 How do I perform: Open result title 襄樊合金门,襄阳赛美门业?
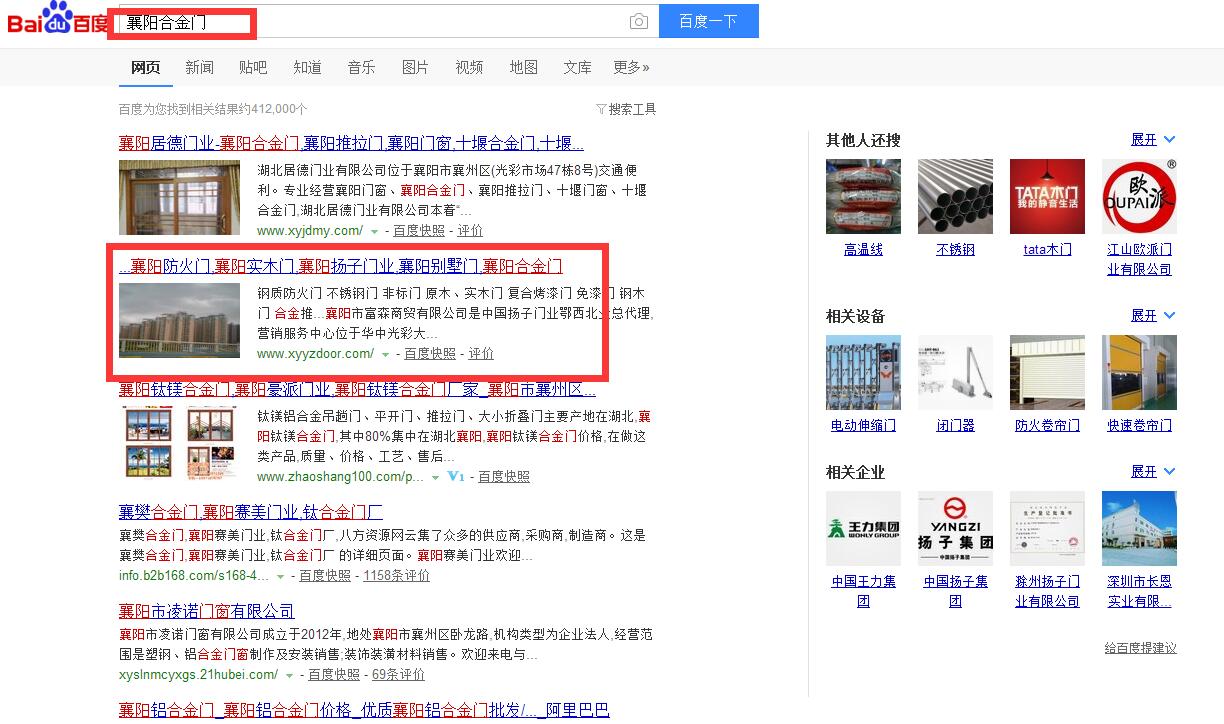pos(251,512)
